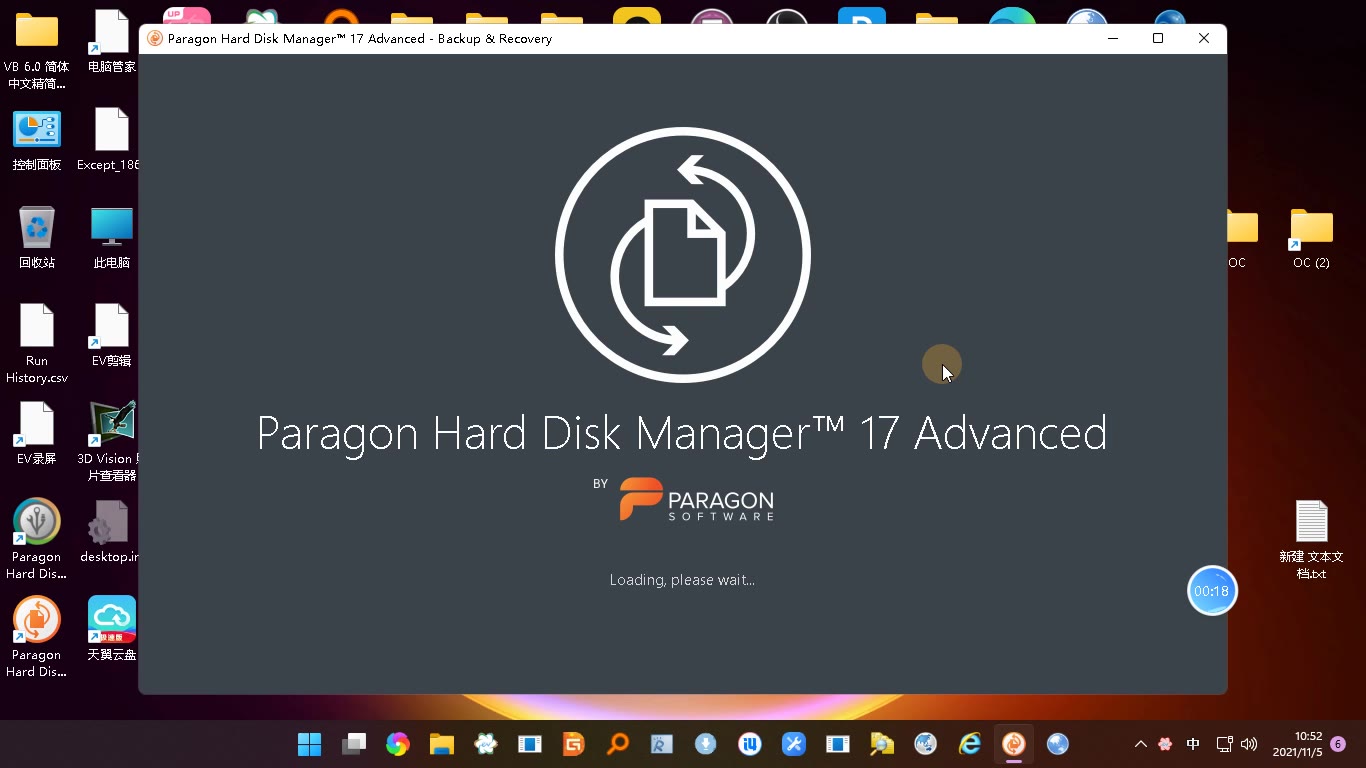Open the colorful pinwheel app in taskbar
The width and height of the screenshot is (1366, 768).
pos(398,744)
